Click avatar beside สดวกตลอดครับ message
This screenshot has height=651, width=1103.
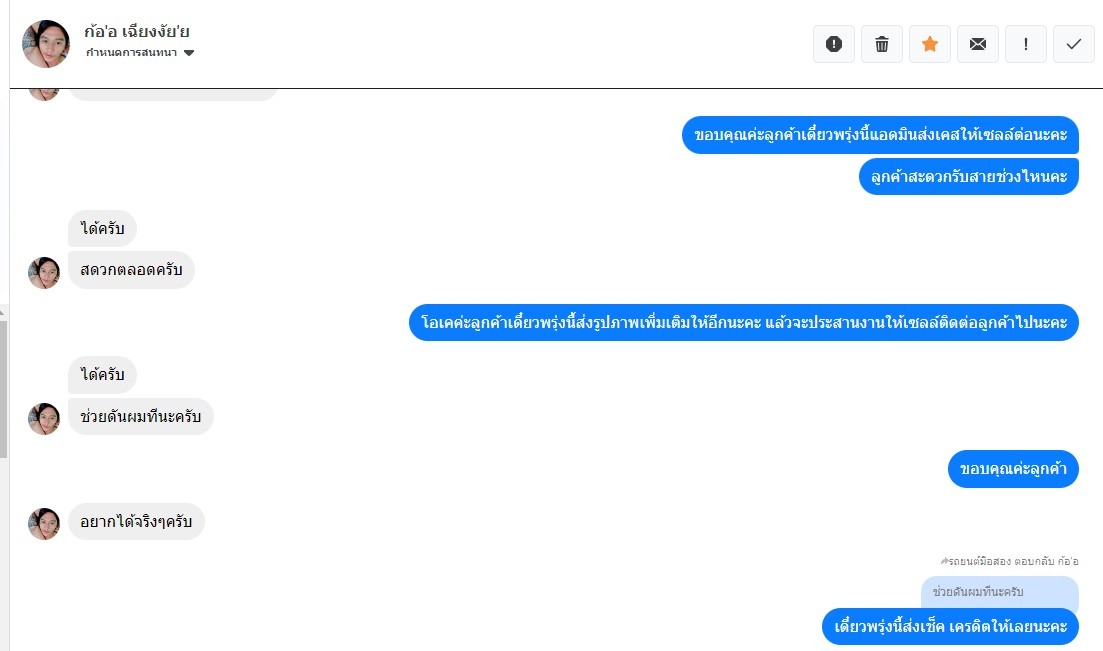coord(44,272)
